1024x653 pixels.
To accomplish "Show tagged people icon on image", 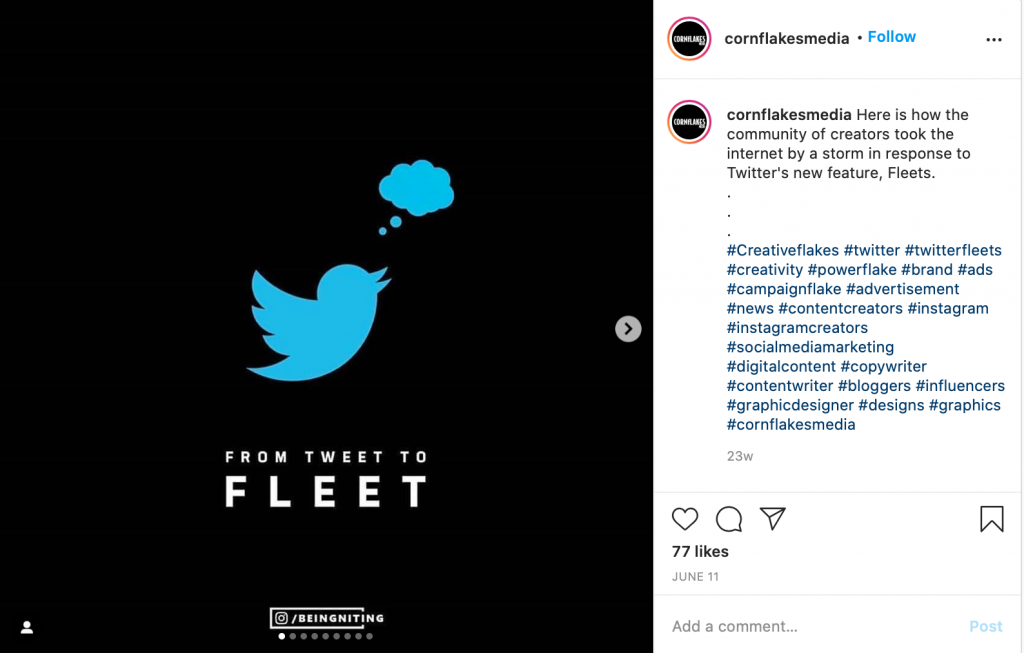I will coord(27,627).
